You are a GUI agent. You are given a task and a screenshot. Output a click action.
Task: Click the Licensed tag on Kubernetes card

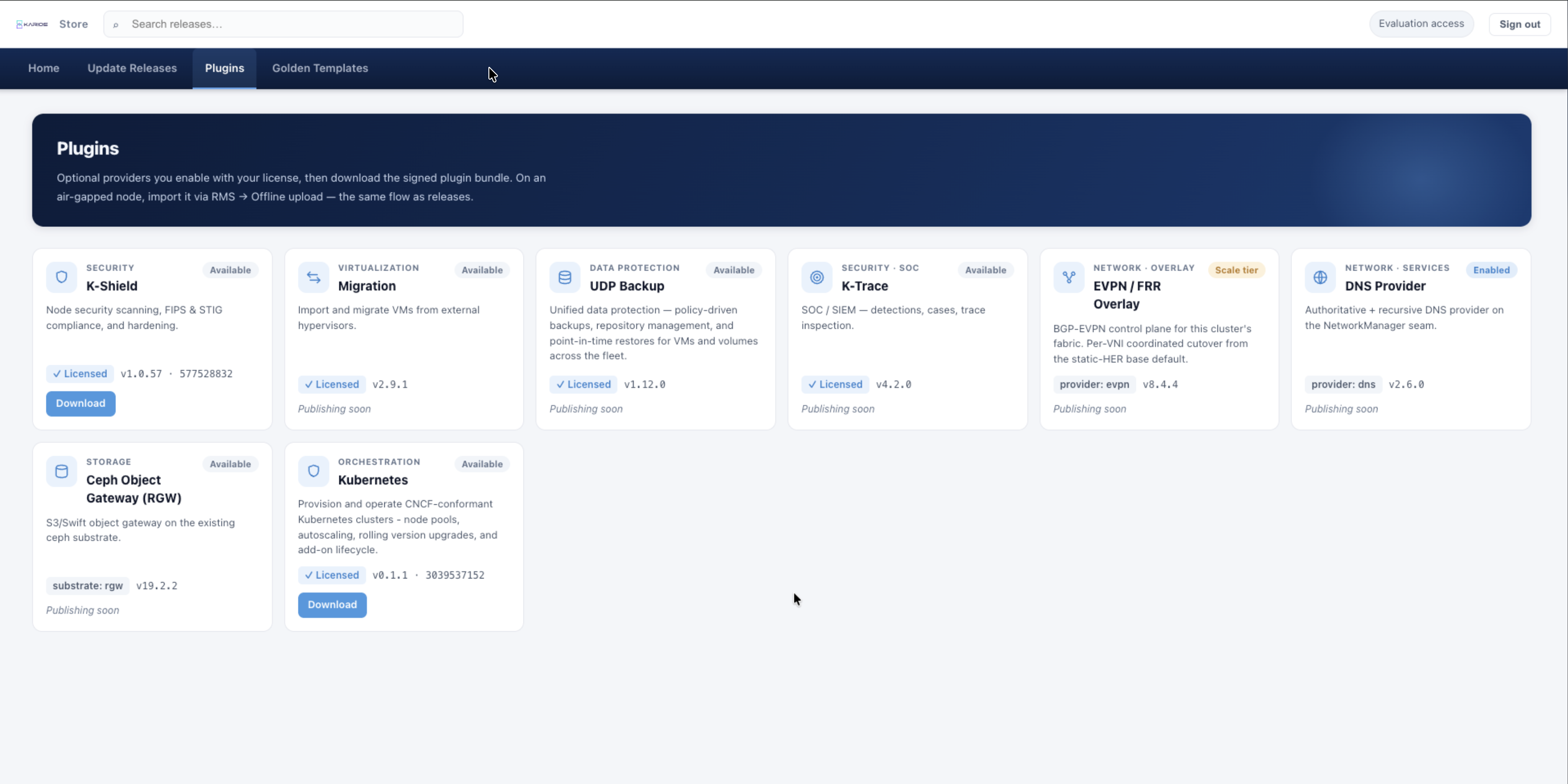(x=332, y=575)
